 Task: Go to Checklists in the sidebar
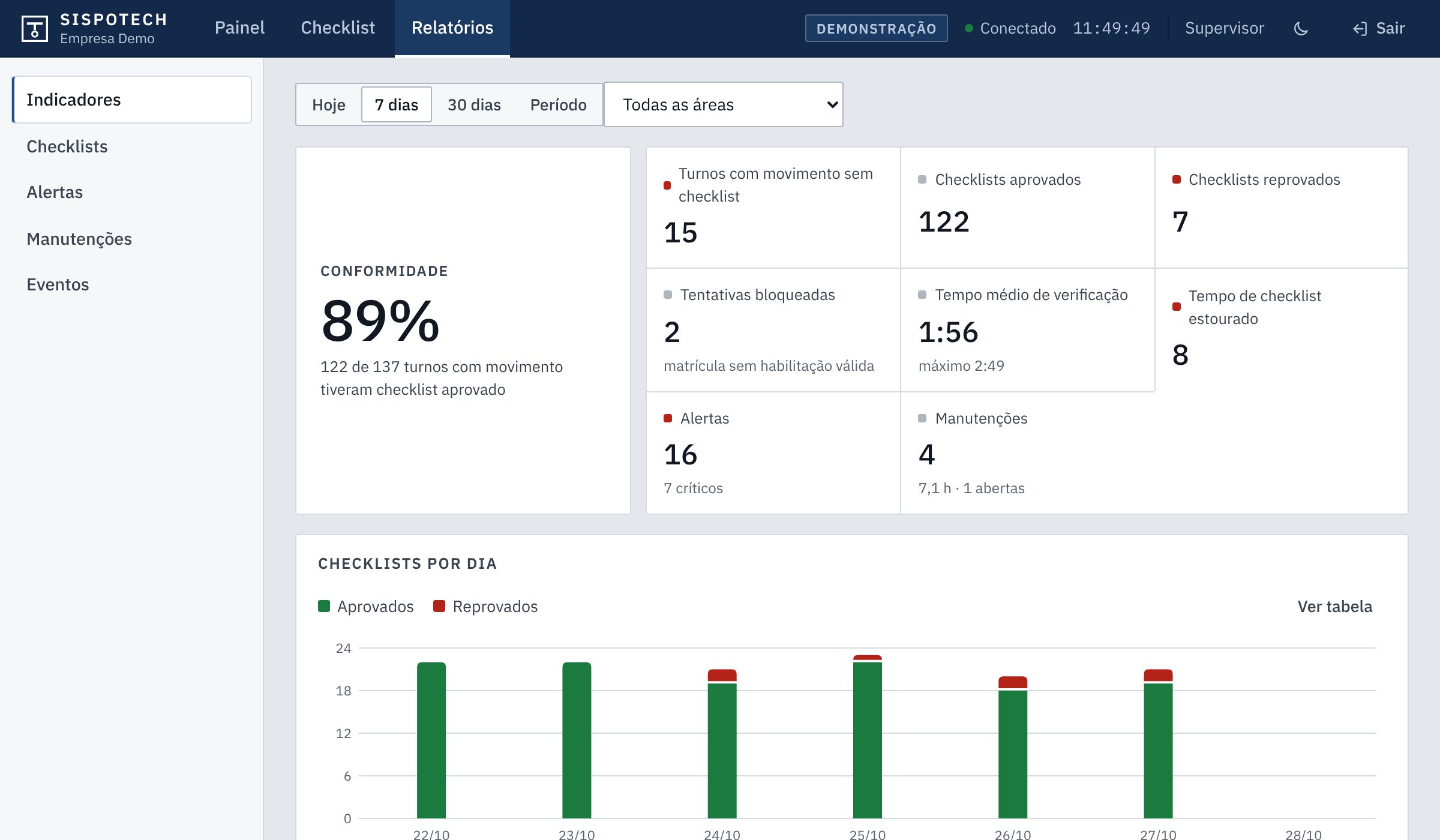[132, 146]
